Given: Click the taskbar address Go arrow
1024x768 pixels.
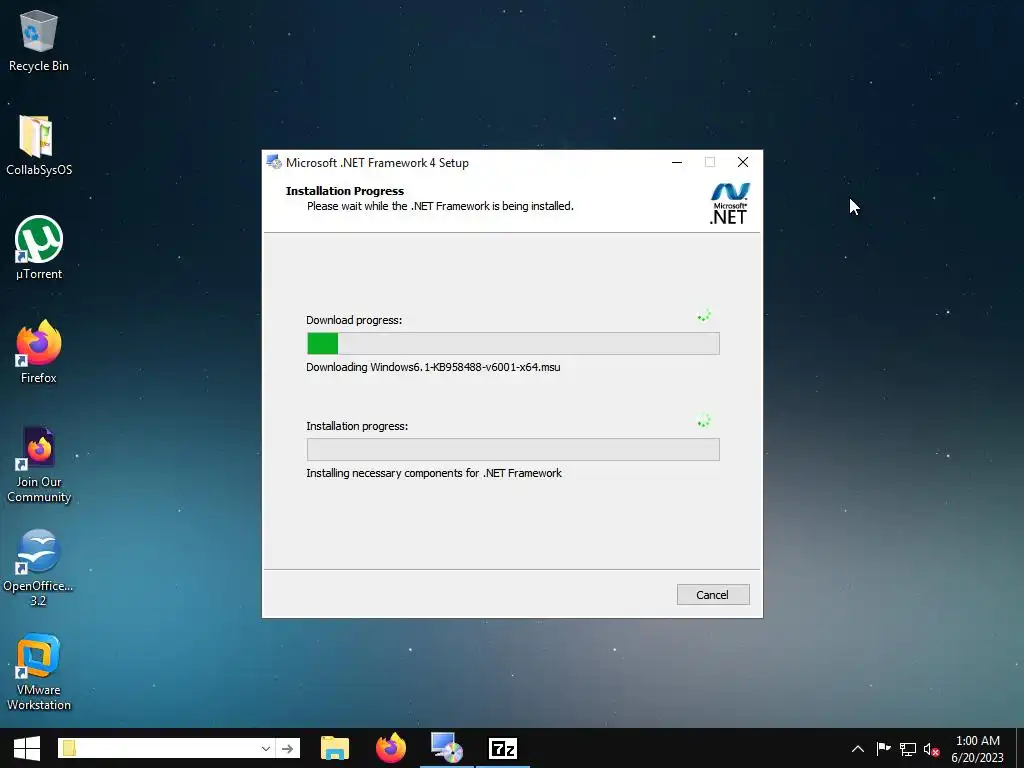Looking at the screenshot, I should (287, 748).
